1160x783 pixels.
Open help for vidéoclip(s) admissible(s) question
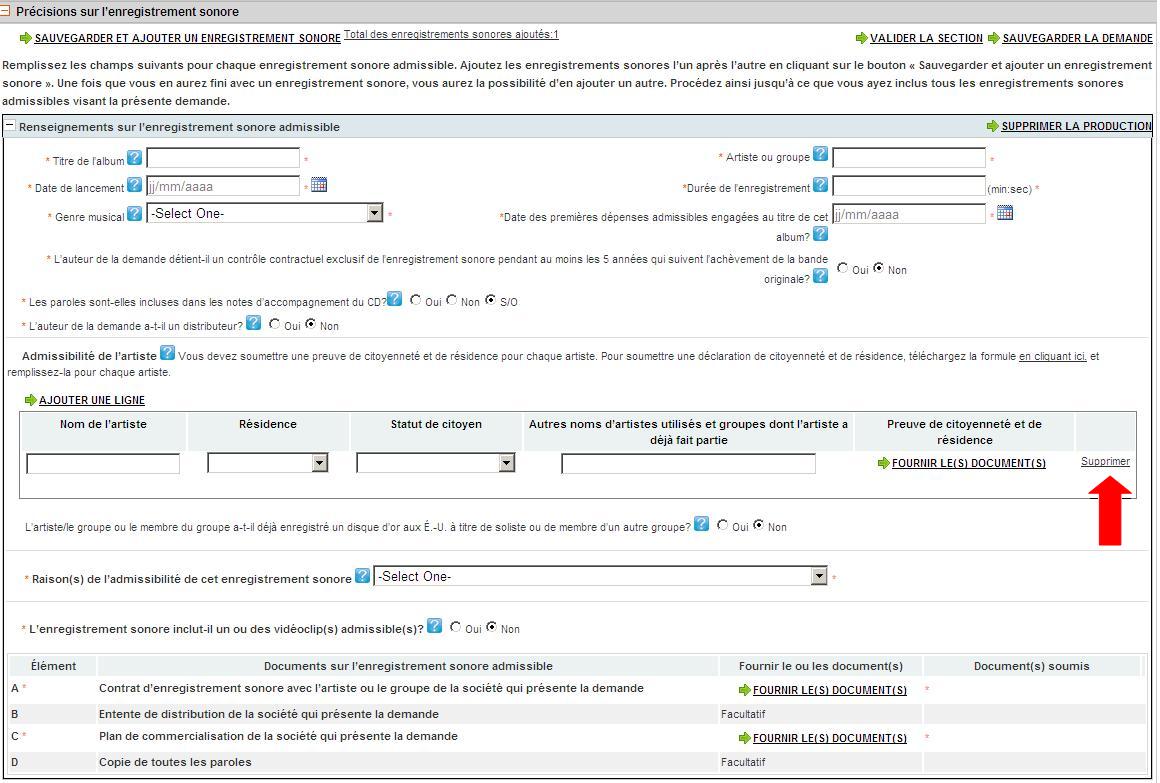(435, 626)
